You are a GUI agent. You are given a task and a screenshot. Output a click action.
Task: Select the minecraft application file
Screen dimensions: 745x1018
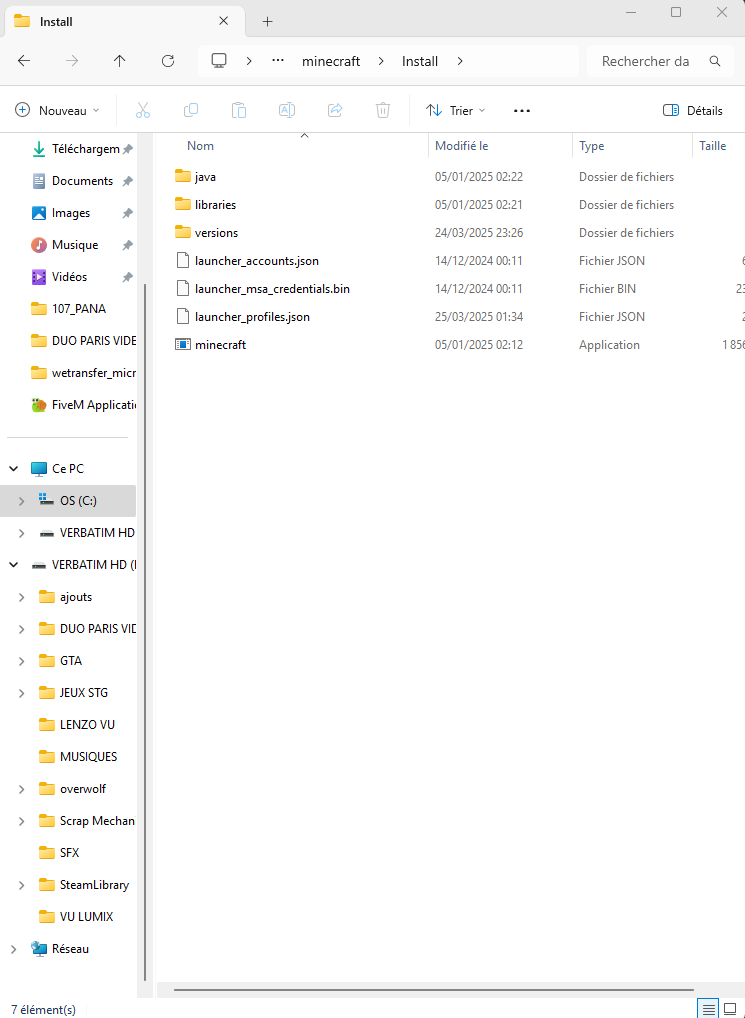pos(221,345)
